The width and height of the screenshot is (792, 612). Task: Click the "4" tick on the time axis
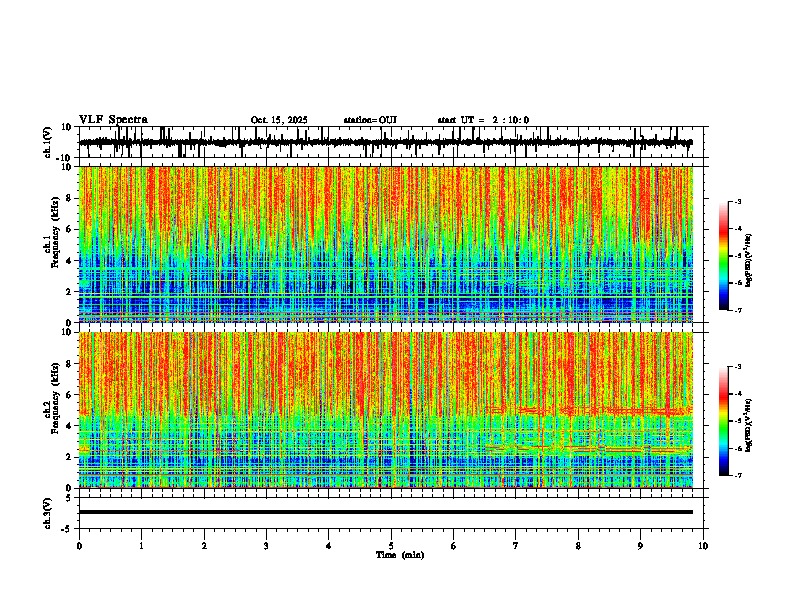[x=329, y=546]
